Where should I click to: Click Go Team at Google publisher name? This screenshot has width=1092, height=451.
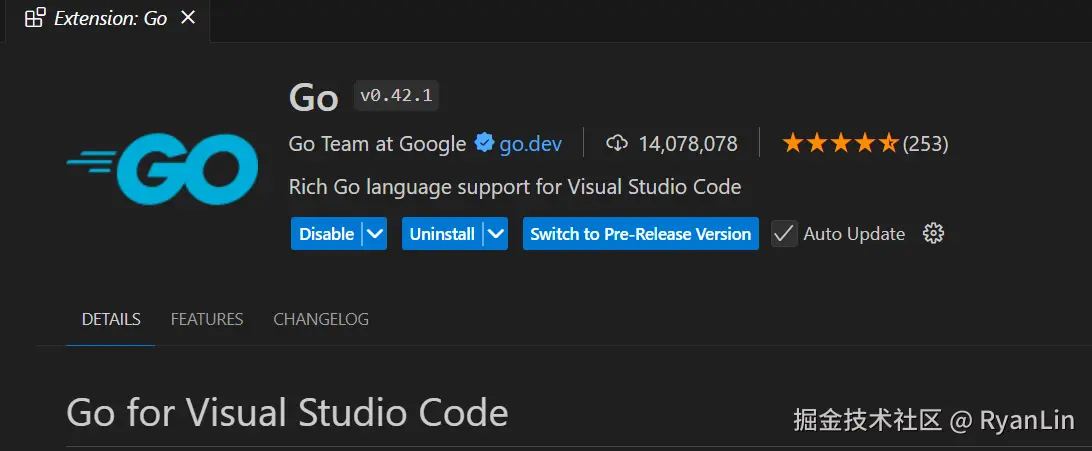(x=377, y=144)
